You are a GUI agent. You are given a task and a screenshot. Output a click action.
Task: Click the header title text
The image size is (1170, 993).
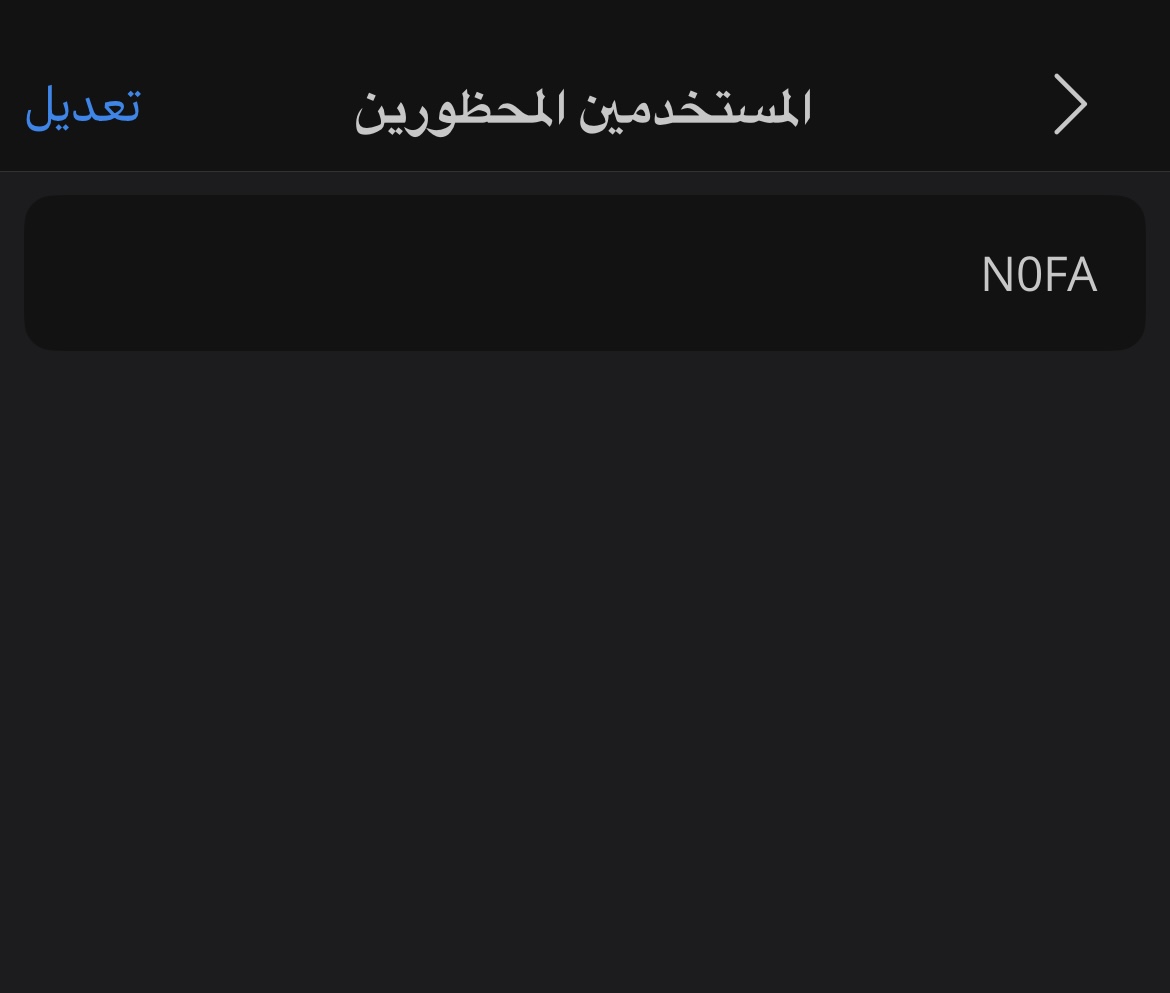(x=583, y=108)
